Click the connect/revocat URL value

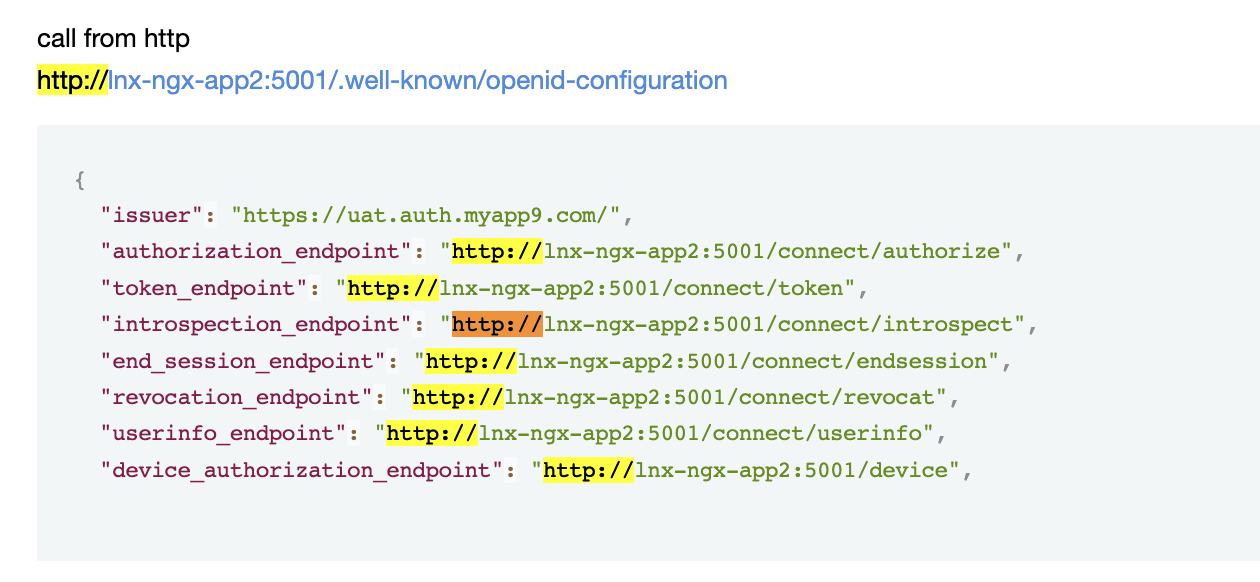724,397
